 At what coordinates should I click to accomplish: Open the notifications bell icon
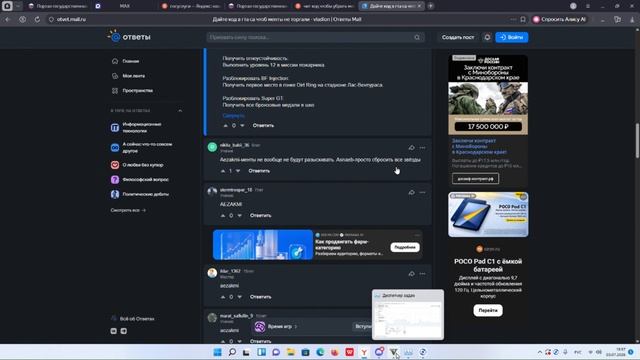pos(487,37)
